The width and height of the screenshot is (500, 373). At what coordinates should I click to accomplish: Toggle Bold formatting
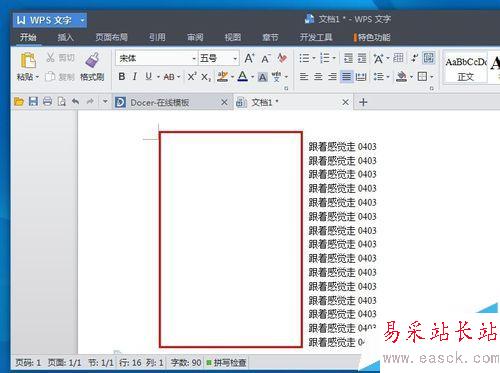pyautogui.click(x=122, y=77)
